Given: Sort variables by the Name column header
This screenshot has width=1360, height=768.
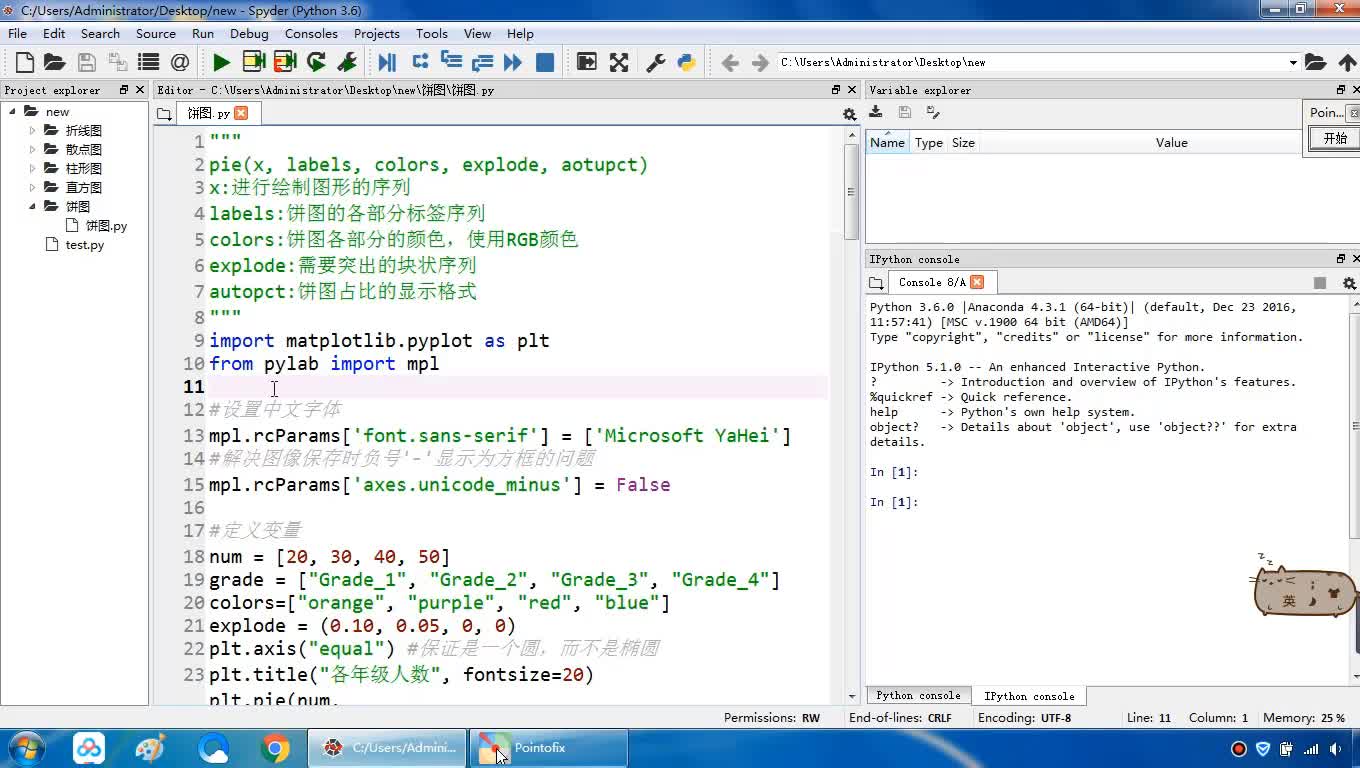Looking at the screenshot, I should (x=886, y=143).
